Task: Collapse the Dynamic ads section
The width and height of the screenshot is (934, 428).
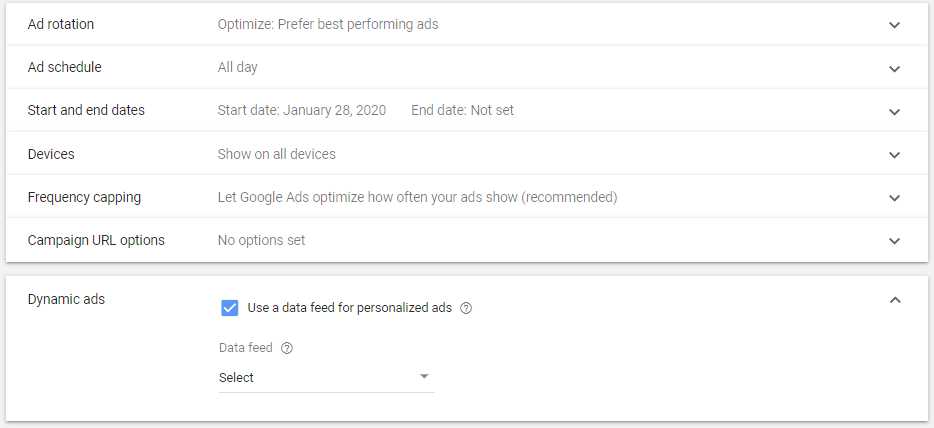Action: [x=894, y=299]
